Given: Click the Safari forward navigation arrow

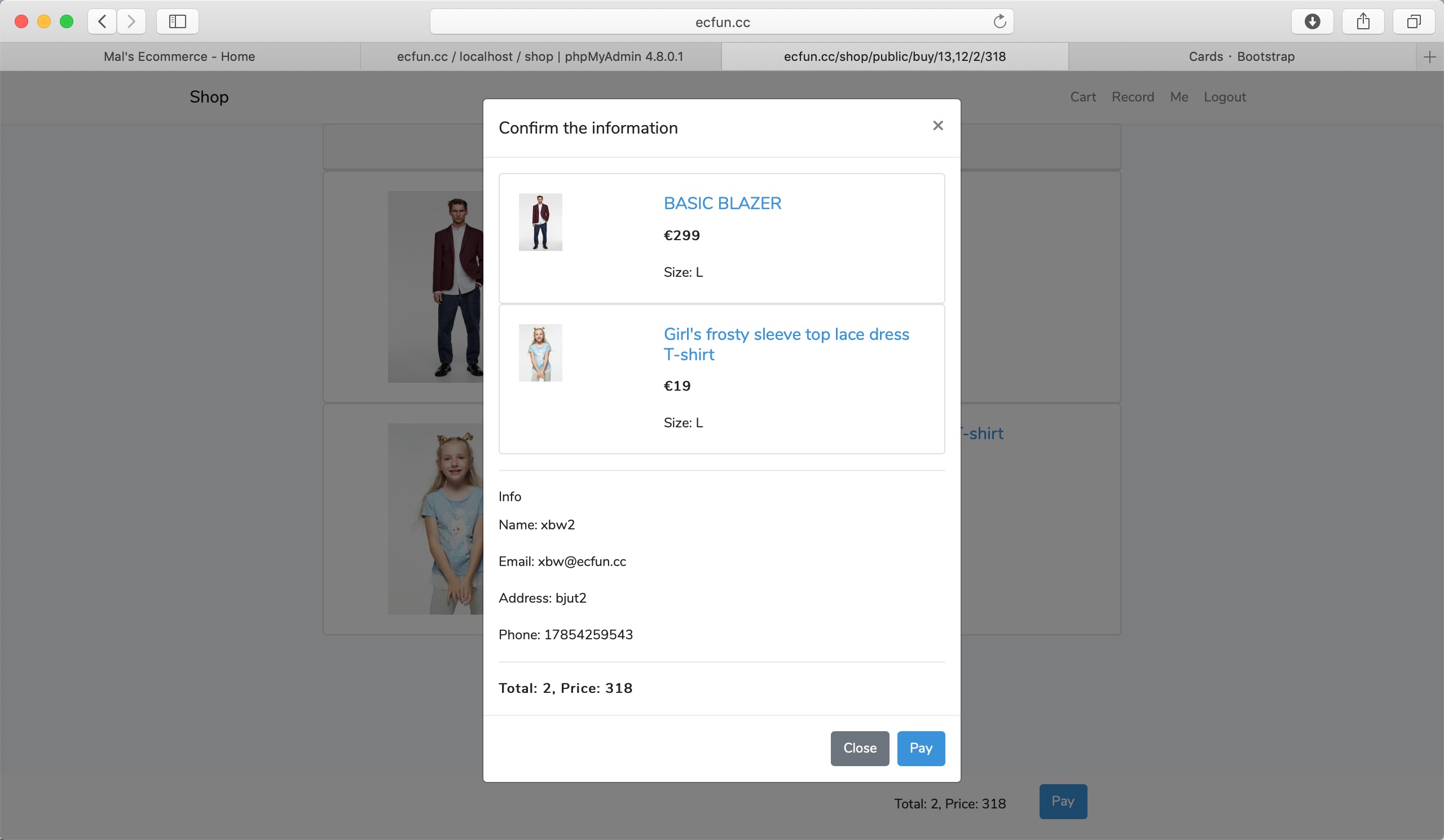Looking at the screenshot, I should 131,22.
